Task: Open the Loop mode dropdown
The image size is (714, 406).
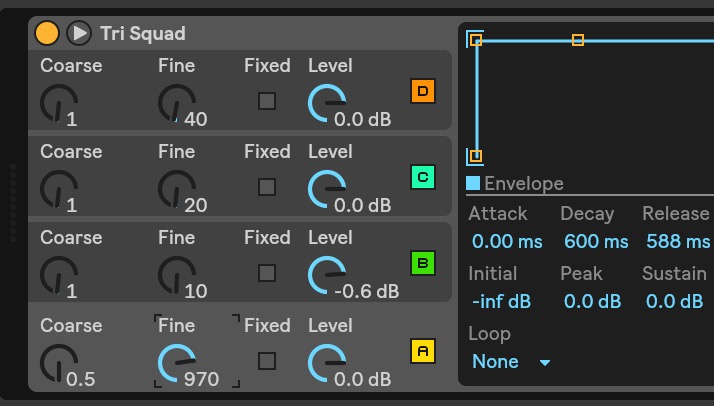Action: [x=511, y=362]
